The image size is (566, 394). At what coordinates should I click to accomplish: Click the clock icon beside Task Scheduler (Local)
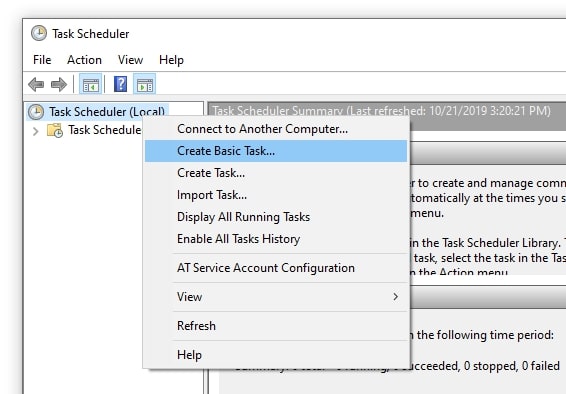pos(36,112)
